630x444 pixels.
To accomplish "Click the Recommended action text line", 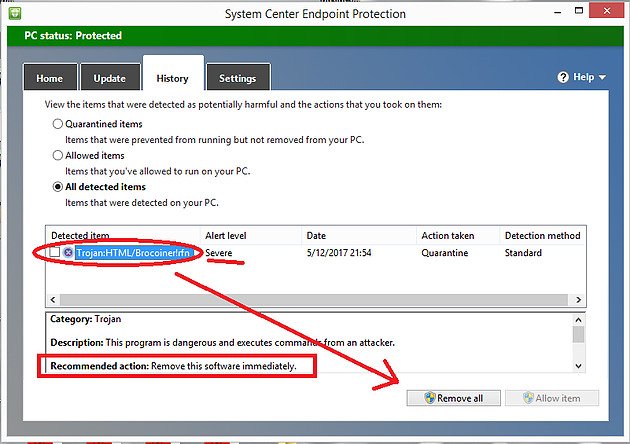I will [x=173, y=366].
